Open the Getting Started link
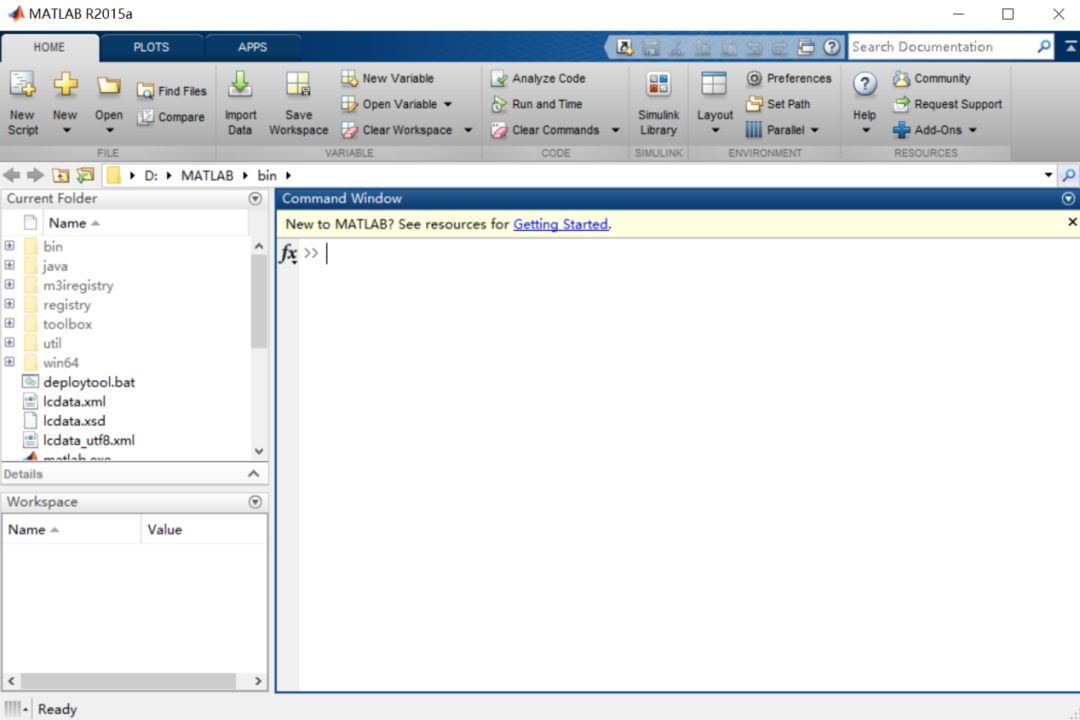The width and height of the screenshot is (1080, 720). pos(561,225)
